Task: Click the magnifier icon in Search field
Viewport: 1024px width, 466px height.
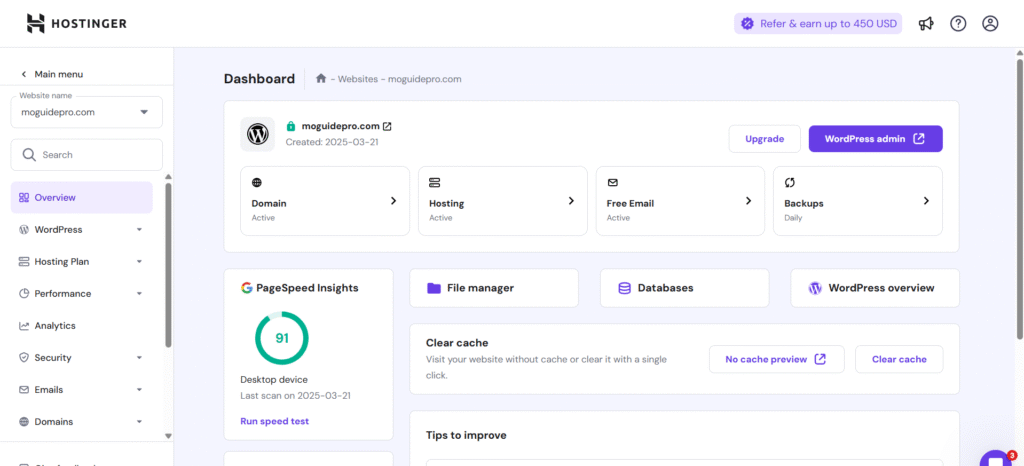Action: [x=29, y=155]
